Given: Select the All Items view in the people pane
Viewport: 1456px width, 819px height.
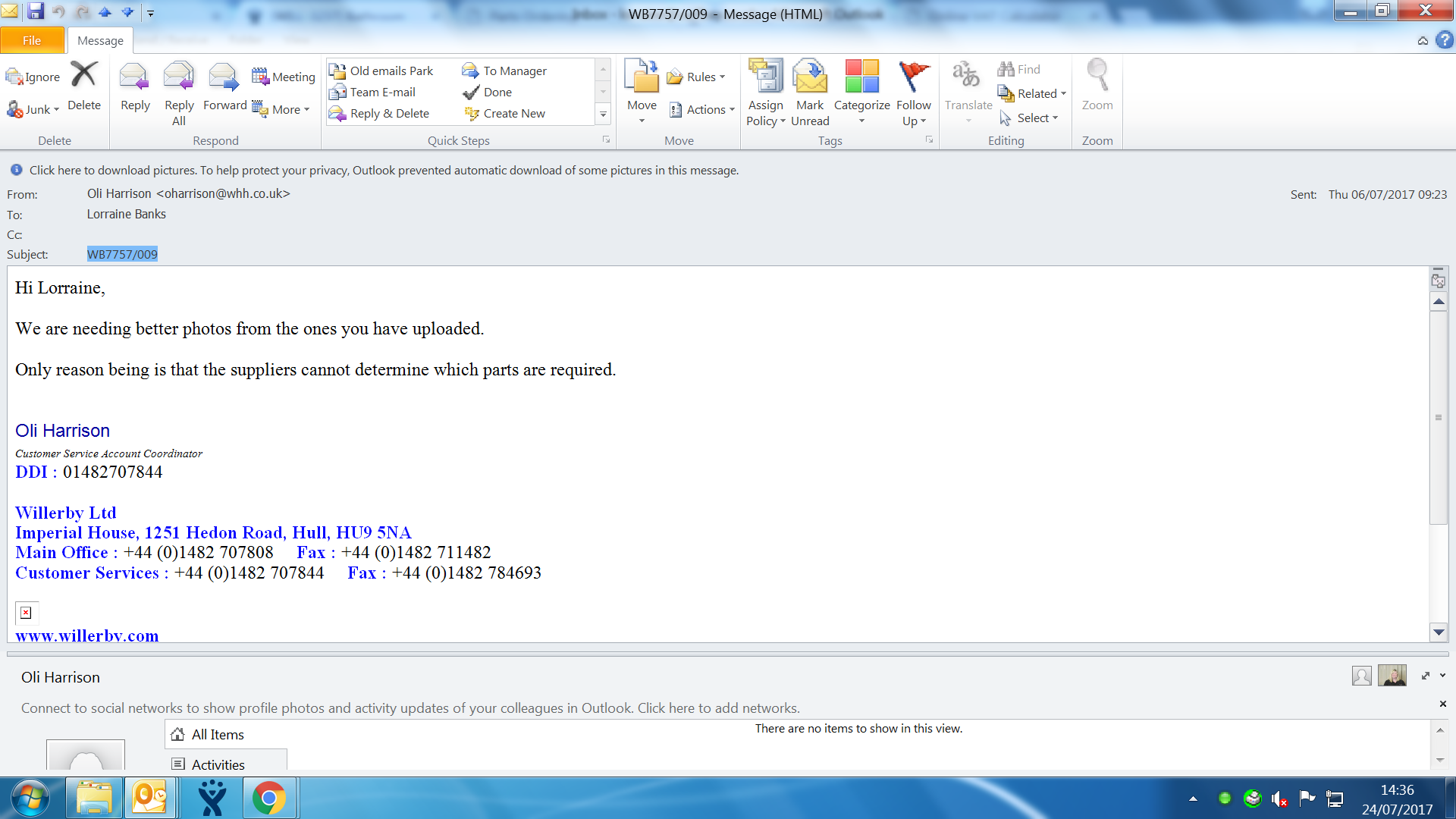Looking at the screenshot, I should 218,734.
